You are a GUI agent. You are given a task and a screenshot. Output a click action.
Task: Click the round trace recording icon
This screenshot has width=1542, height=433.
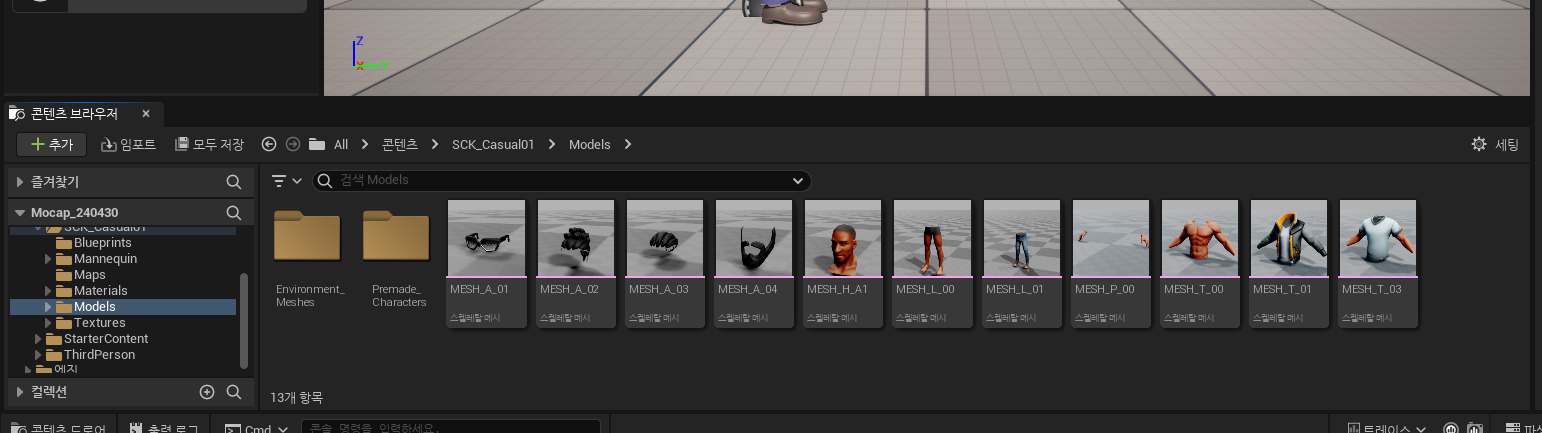click(1452, 428)
